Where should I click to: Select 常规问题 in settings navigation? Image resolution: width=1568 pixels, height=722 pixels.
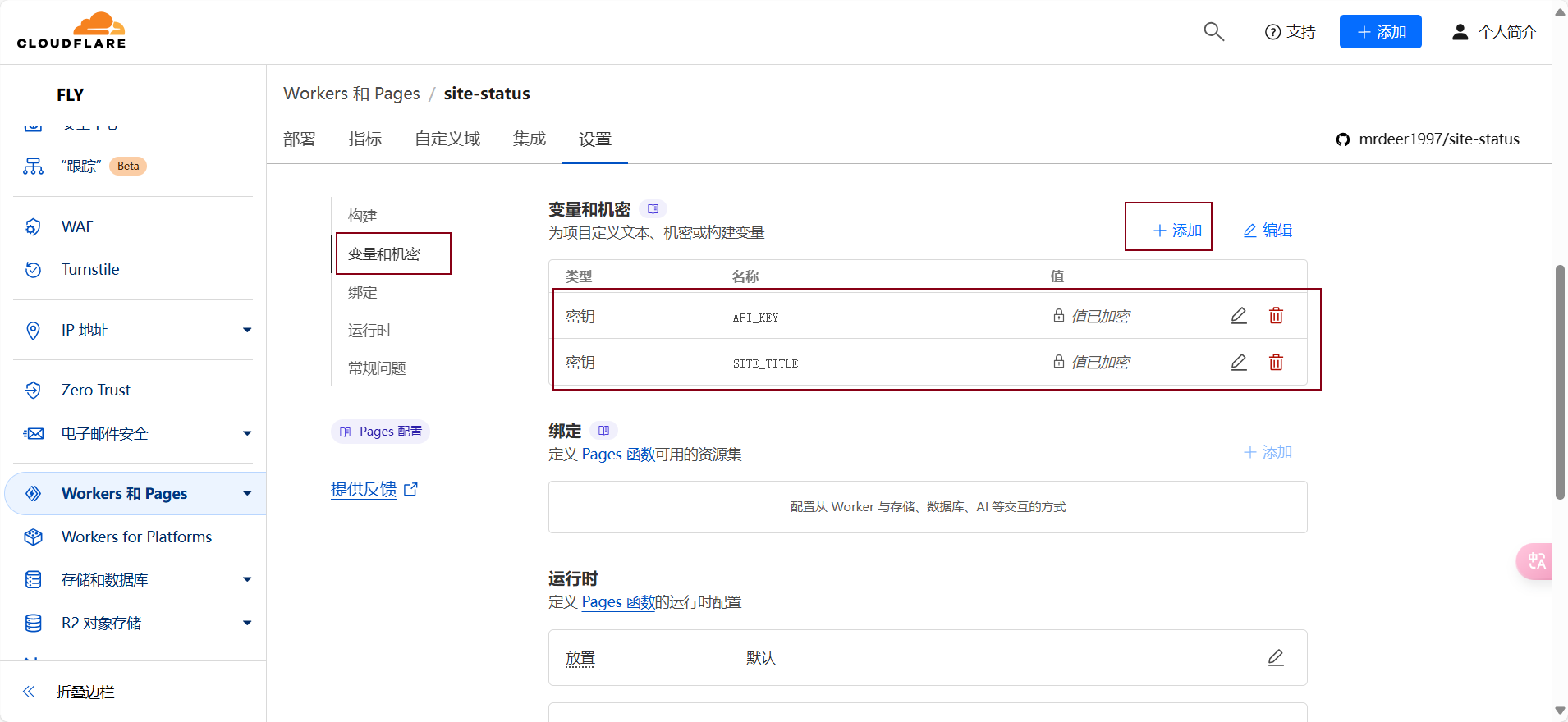tap(377, 368)
